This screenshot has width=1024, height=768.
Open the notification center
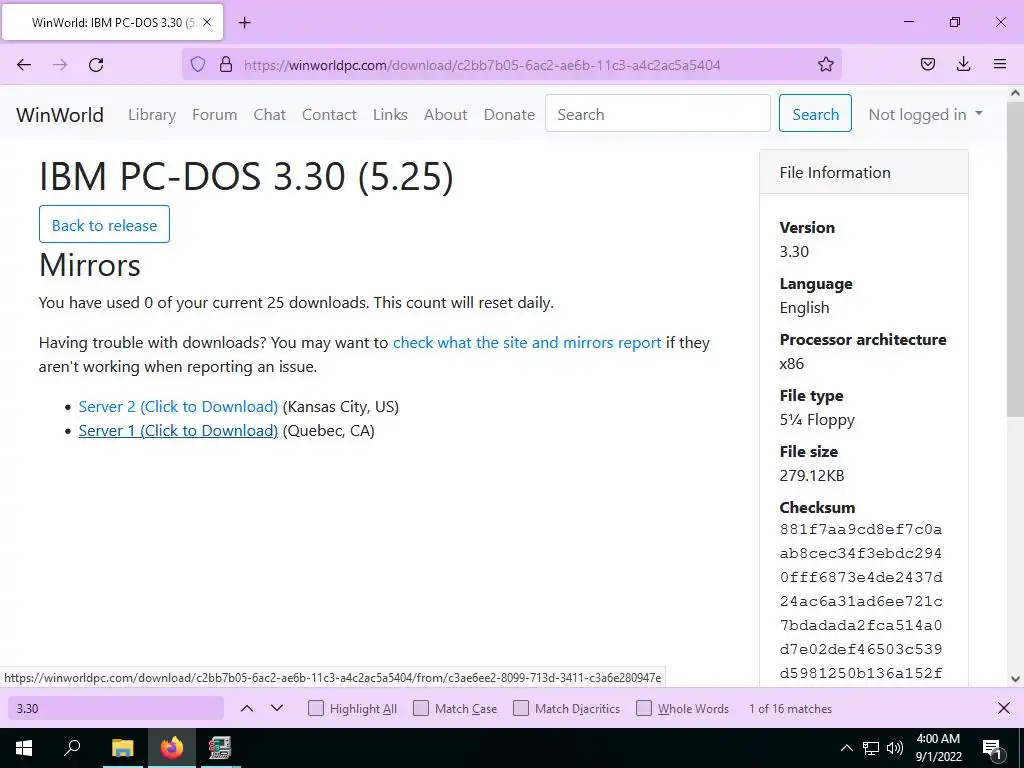[992, 748]
